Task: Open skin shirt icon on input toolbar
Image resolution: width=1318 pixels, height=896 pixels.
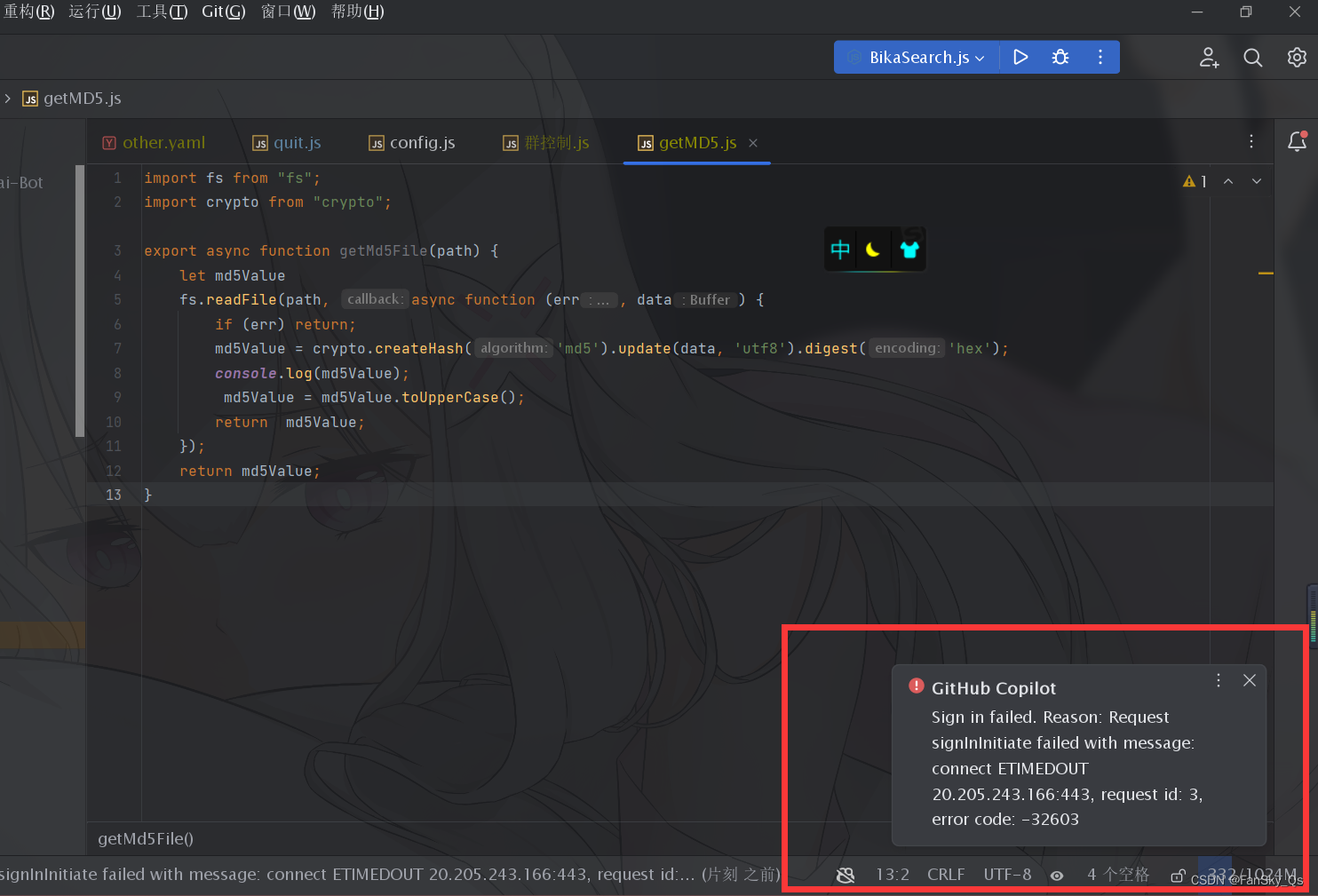Action: (909, 250)
